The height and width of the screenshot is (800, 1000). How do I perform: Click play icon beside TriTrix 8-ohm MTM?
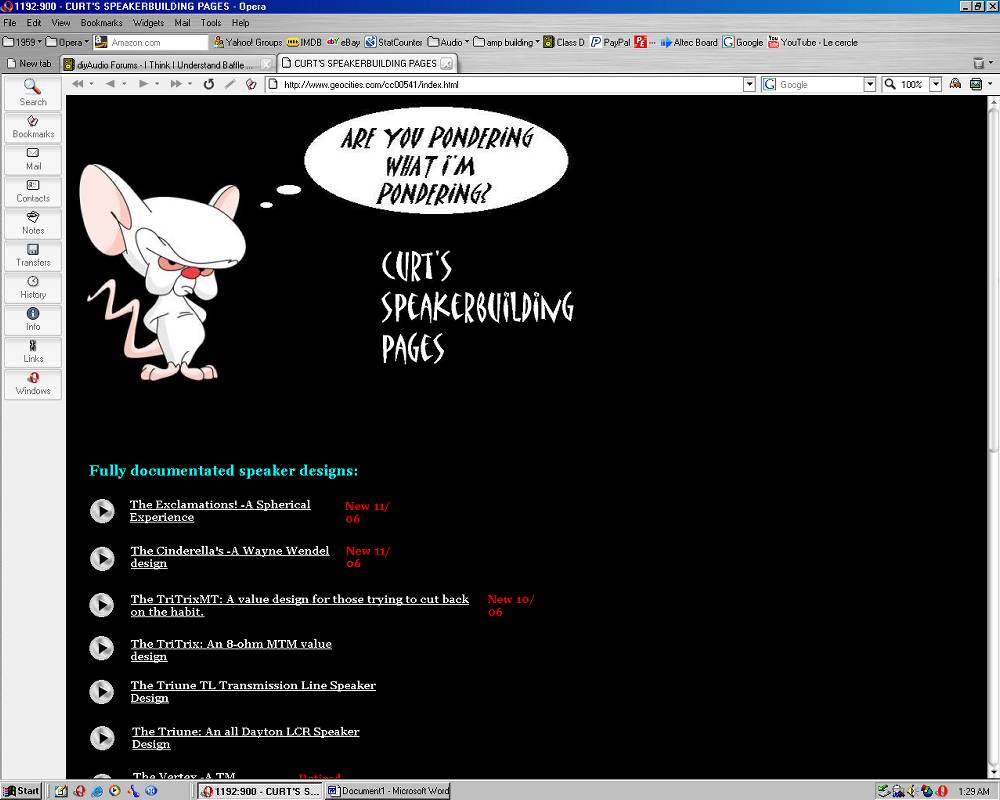102,648
